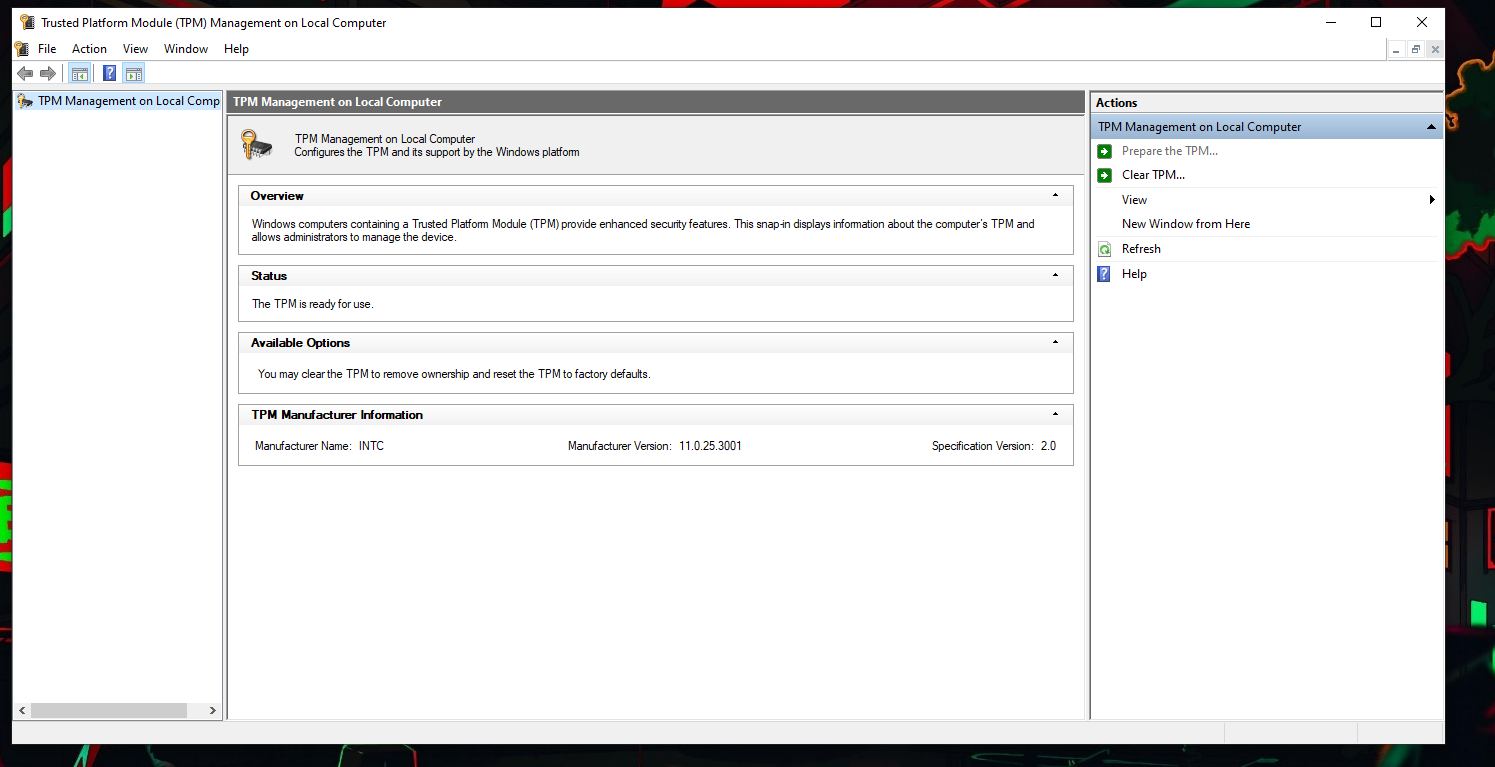Screen dimensions: 1495x767
Task: Click the Back arrow toolbar icon
Action: point(25,73)
